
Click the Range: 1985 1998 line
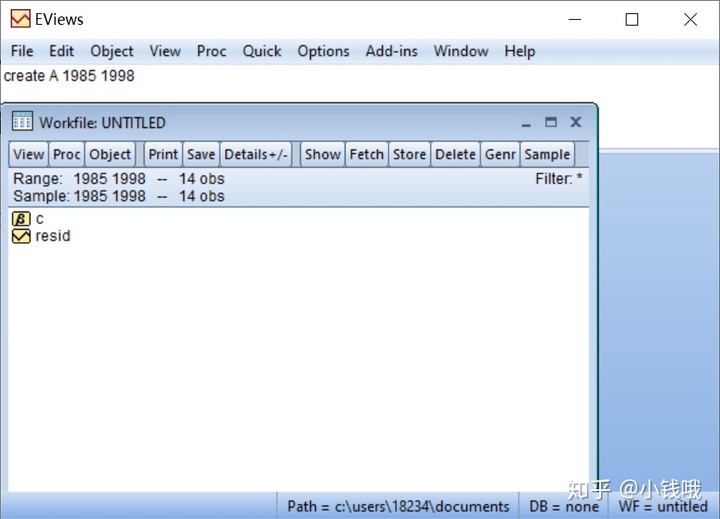click(119, 179)
